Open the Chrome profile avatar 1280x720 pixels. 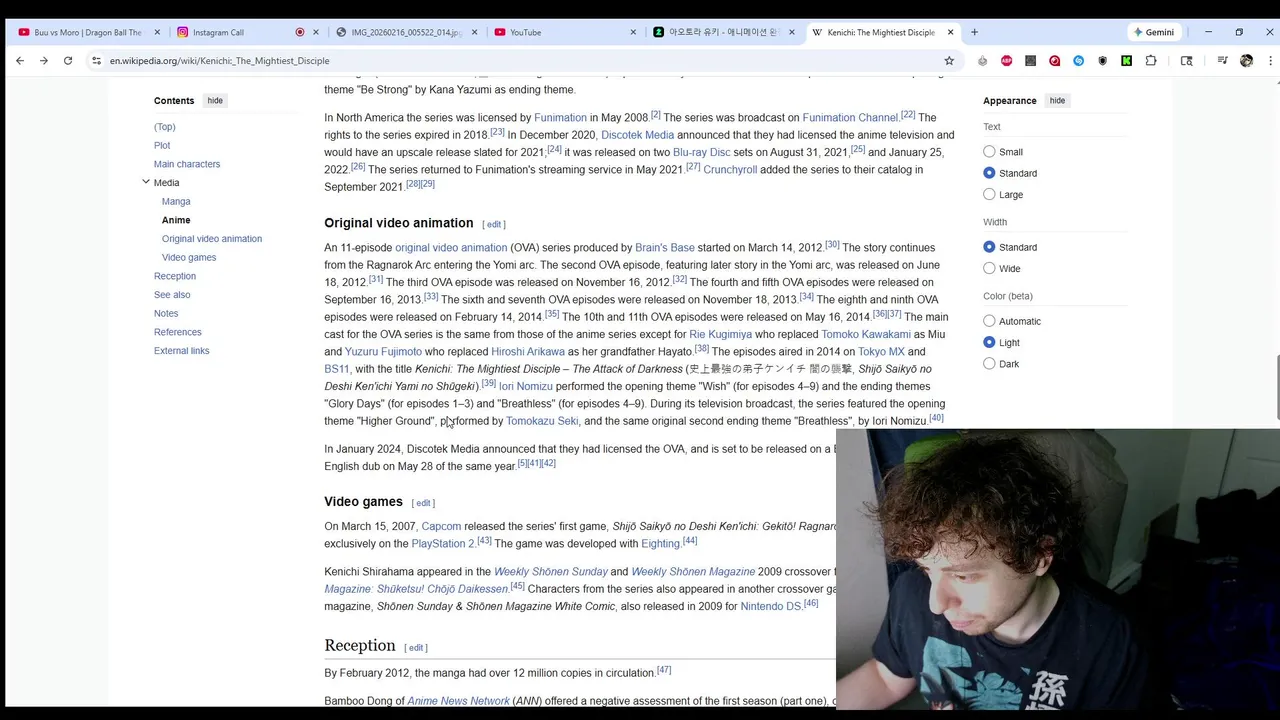[x=1246, y=61]
